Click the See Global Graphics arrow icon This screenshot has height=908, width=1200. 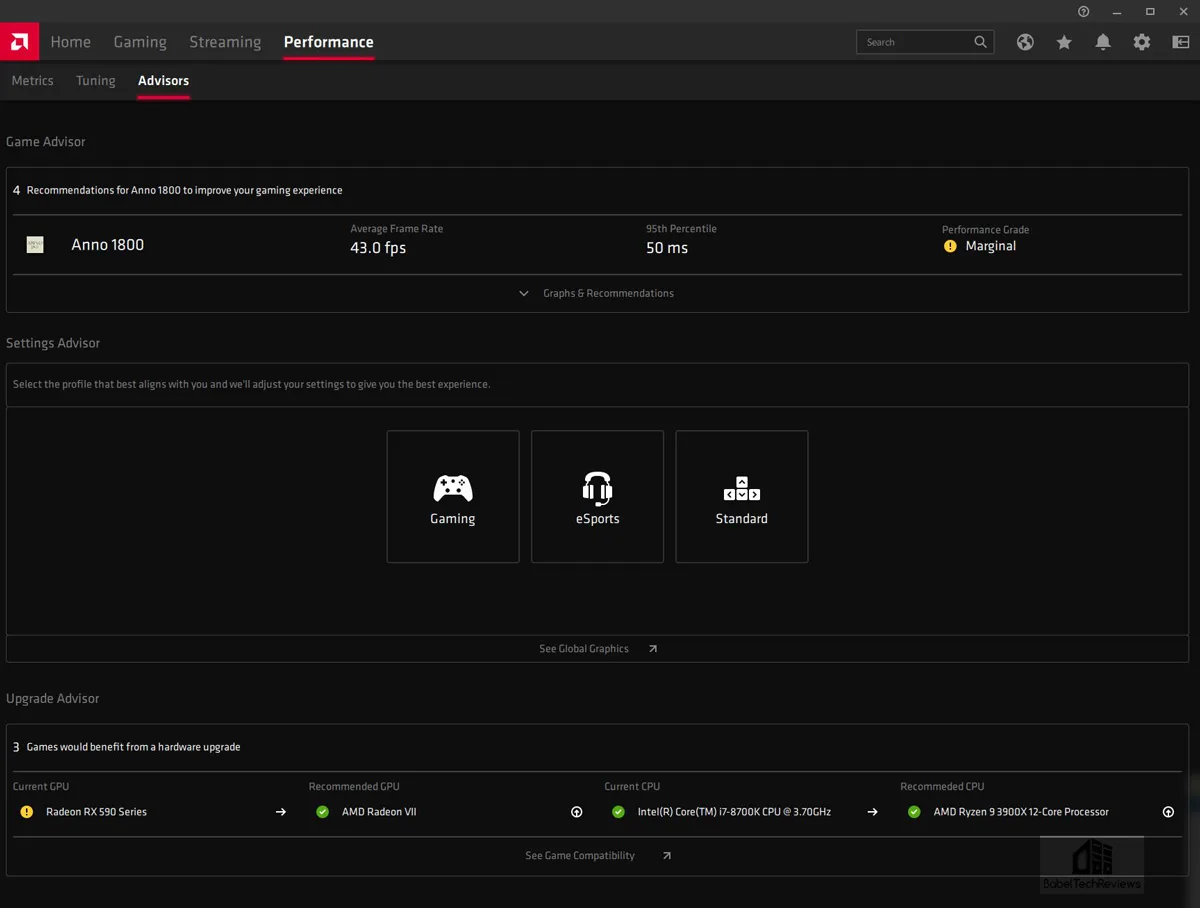pyautogui.click(x=653, y=649)
